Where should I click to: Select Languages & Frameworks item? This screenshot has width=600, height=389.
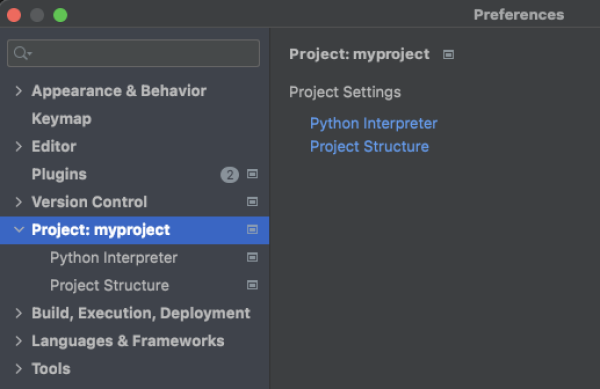click(128, 341)
